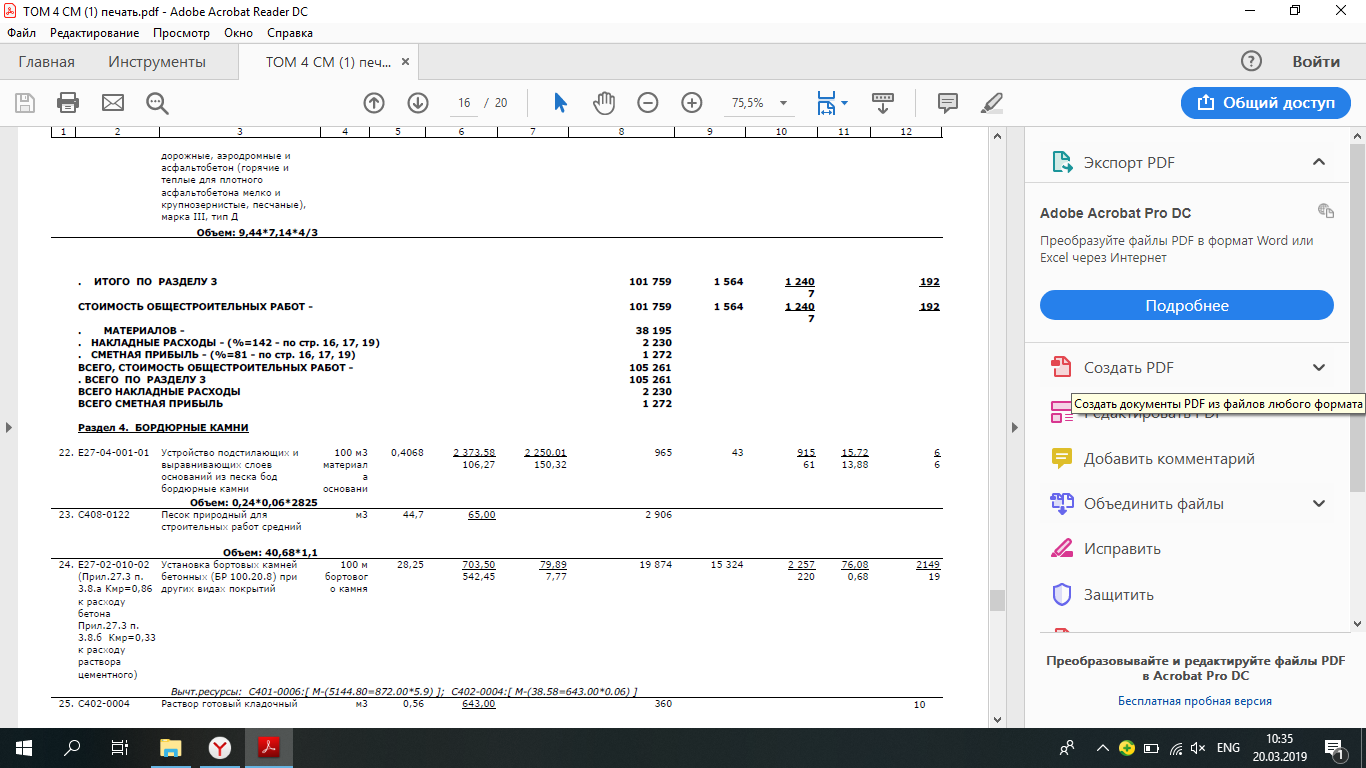Click the Print file icon

coord(68,103)
